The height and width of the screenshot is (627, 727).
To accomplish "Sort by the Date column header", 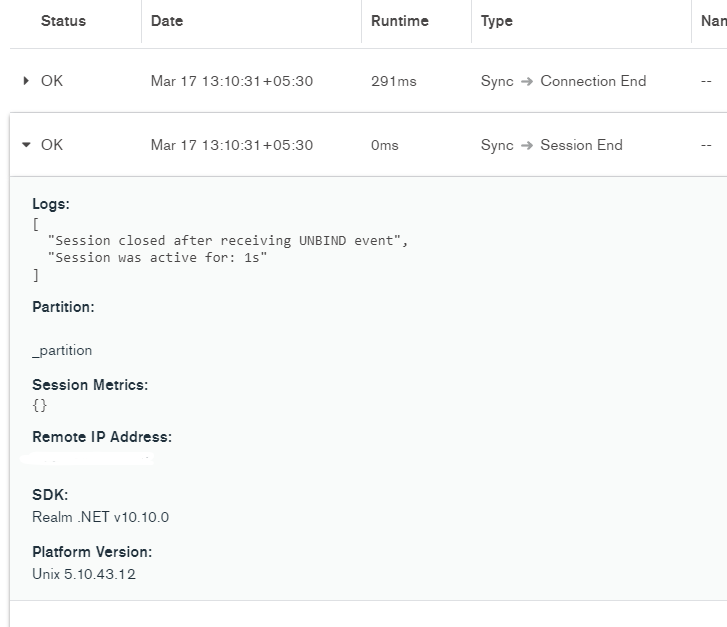I will coord(167,21).
